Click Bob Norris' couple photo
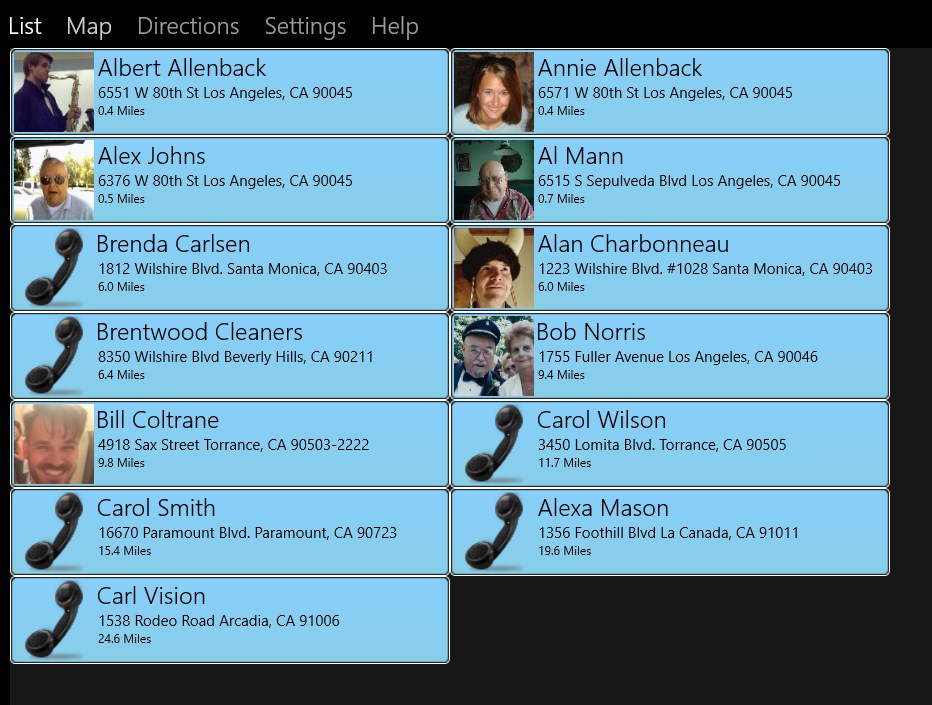The width and height of the screenshot is (932, 705). coord(494,356)
